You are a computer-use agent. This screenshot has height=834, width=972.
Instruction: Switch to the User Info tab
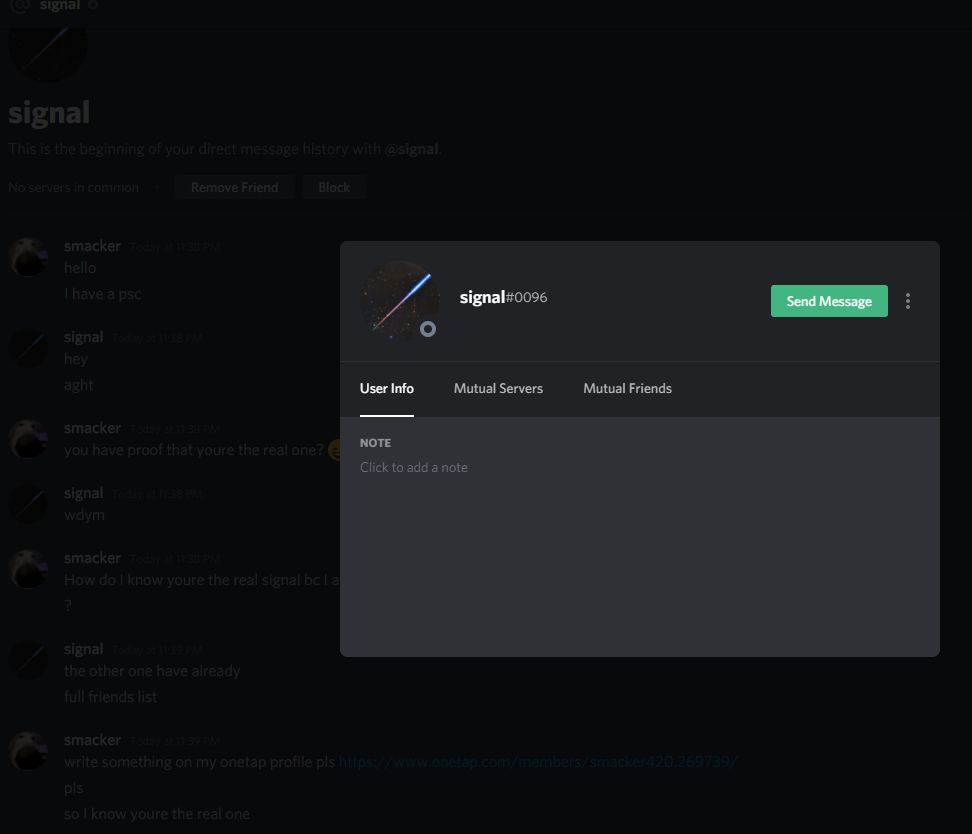click(x=387, y=388)
